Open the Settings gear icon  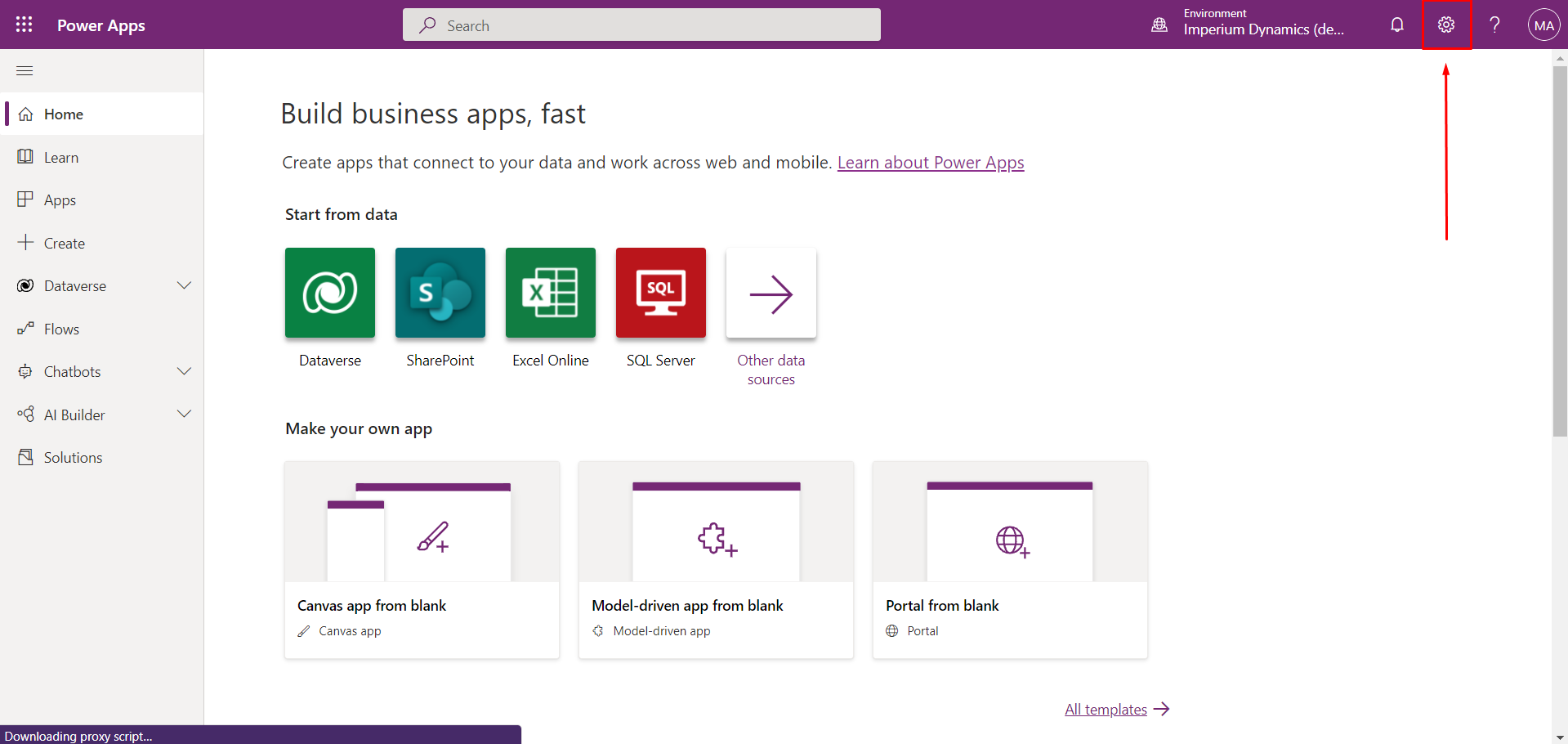pyautogui.click(x=1445, y=25)
